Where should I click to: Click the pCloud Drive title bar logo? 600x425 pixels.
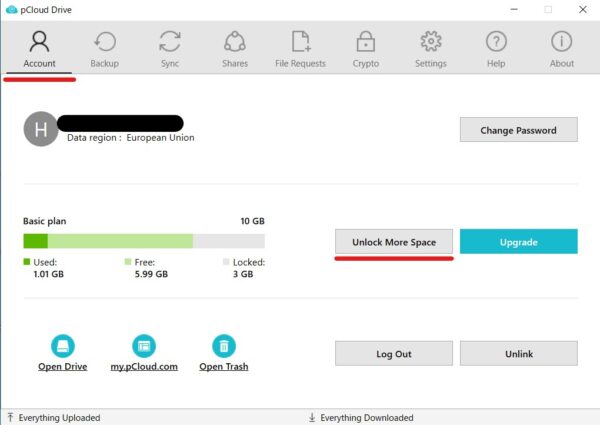pyautogui.click(x=11, y=10)
